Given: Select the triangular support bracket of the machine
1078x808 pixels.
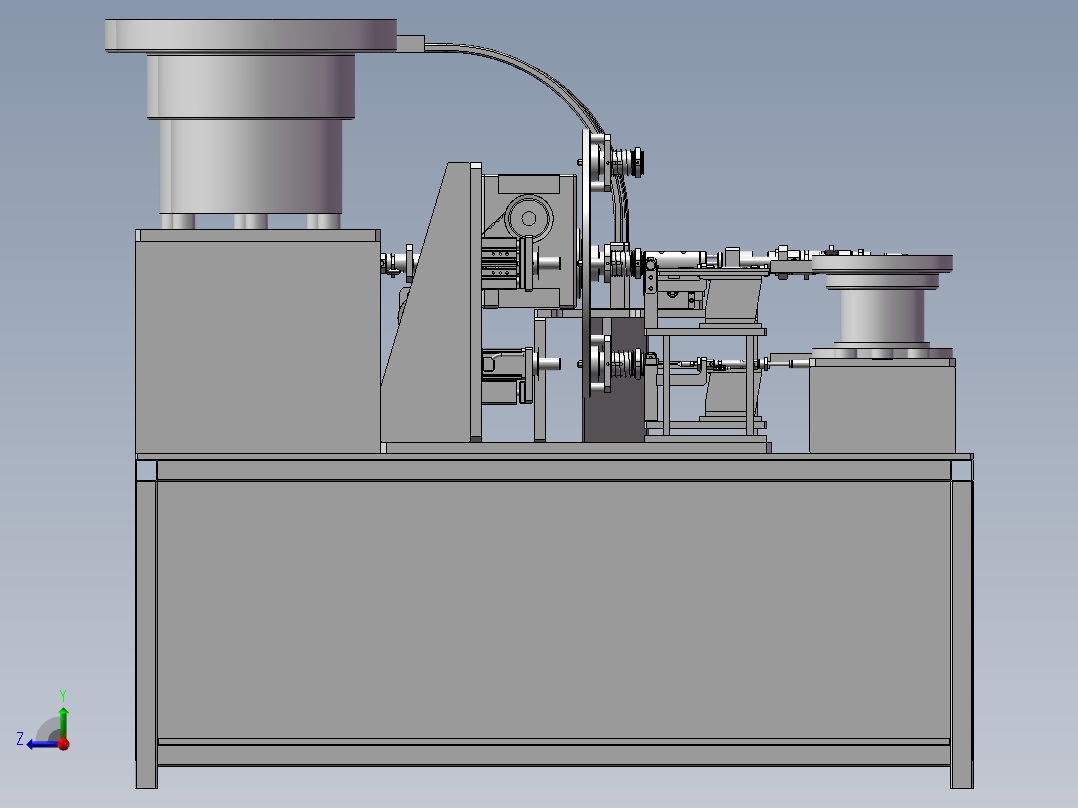Looking at the screenshot, I should (430, 303).
